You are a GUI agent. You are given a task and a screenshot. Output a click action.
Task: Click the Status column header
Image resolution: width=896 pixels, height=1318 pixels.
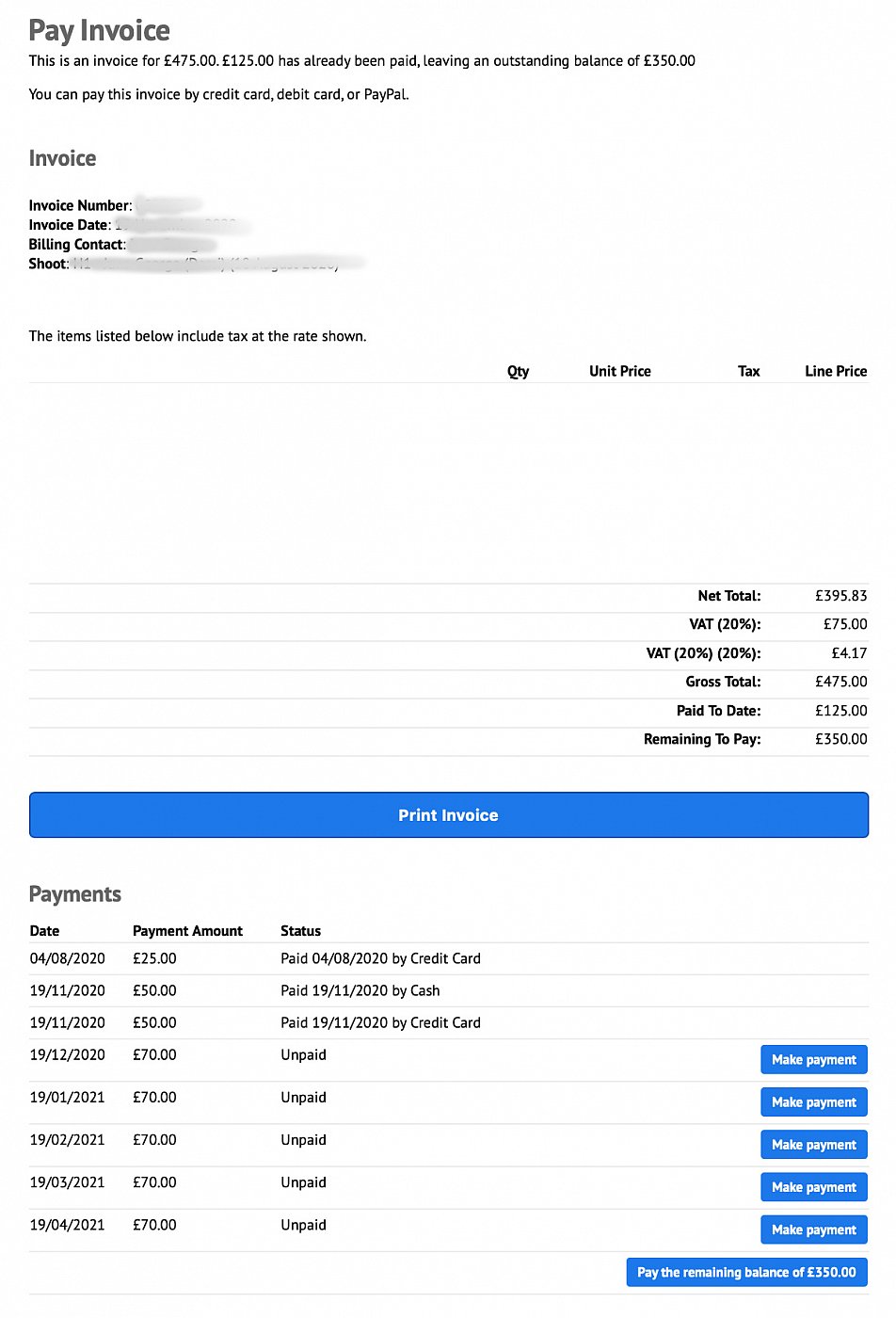[300, 930]
